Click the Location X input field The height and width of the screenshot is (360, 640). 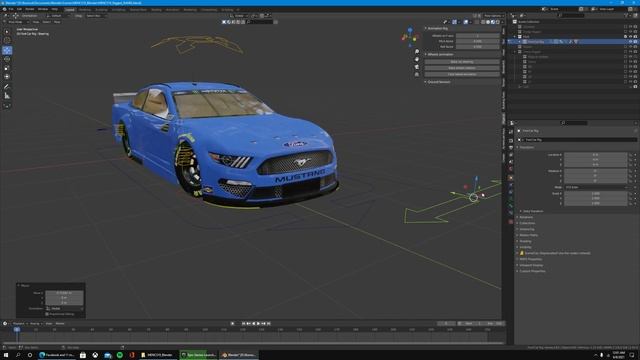pos(596,155)
